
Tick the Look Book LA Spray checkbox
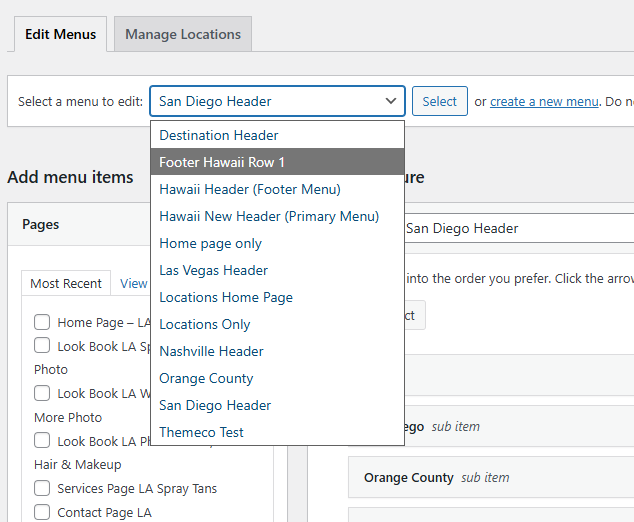[x=42, y=345]
